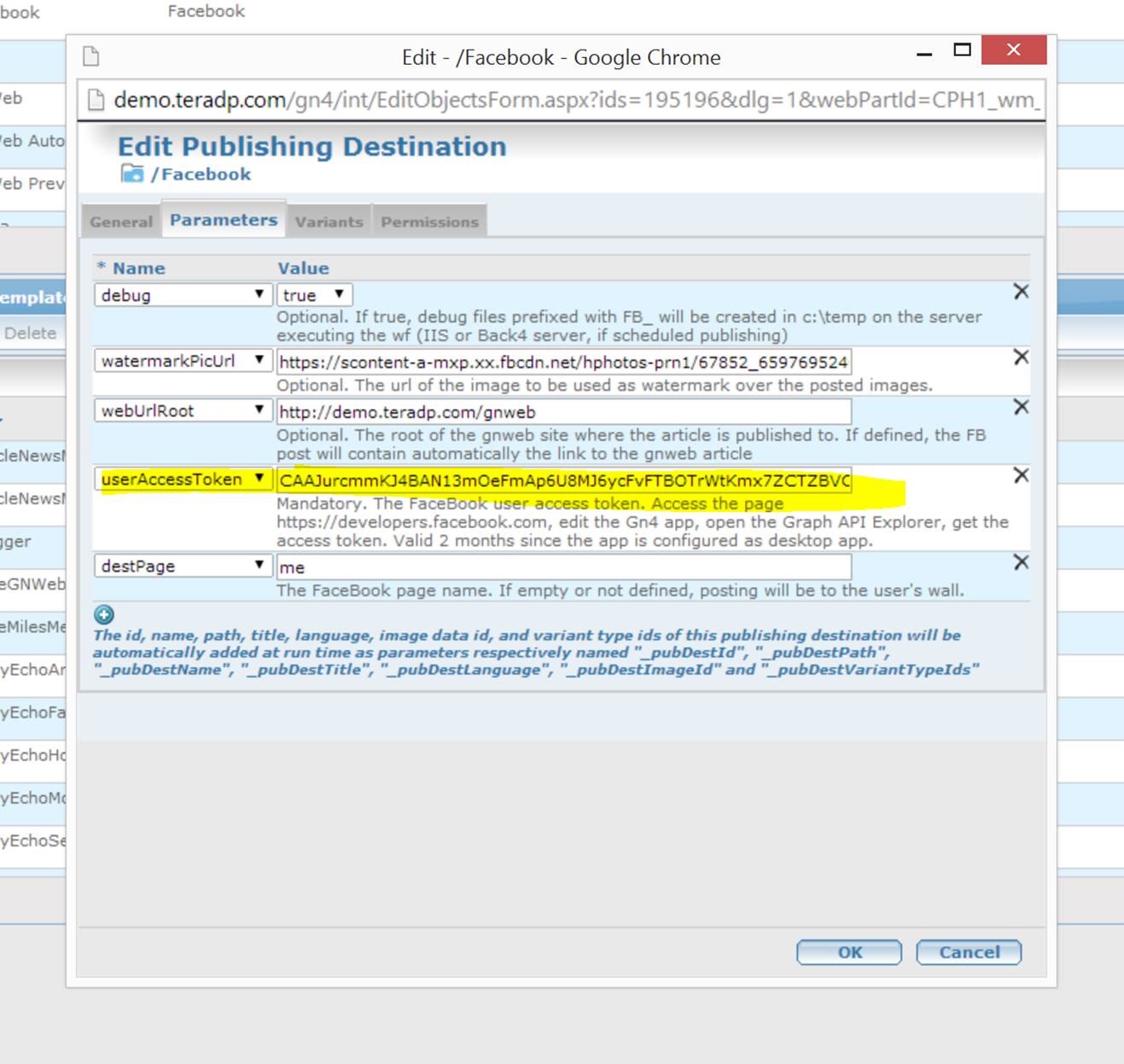Click the folder icon beside /Facebook
This screenshot has height=1064, width=1124.
(x=132, y=174)
